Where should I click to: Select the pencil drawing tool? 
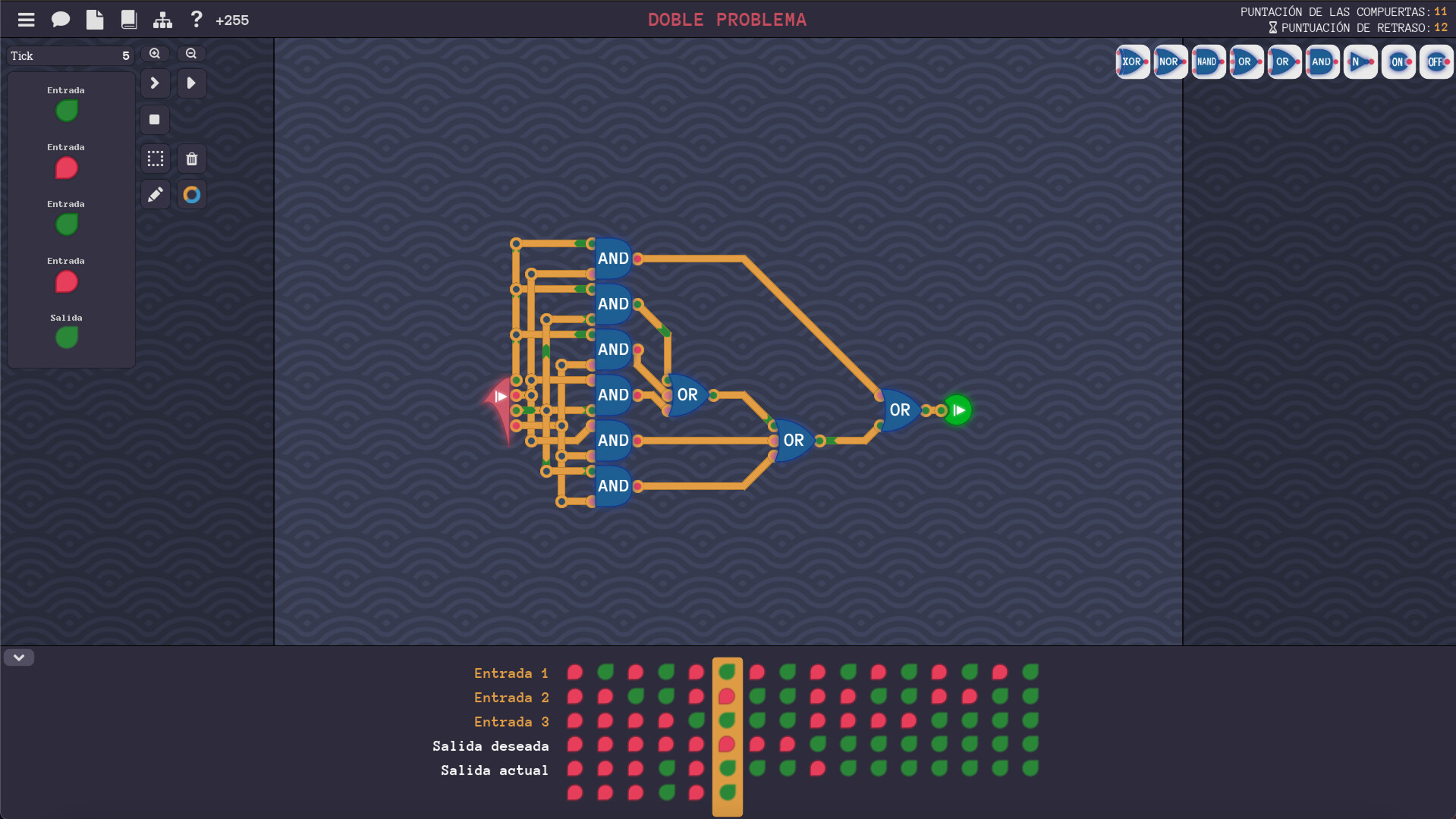(x=155, y=194)
